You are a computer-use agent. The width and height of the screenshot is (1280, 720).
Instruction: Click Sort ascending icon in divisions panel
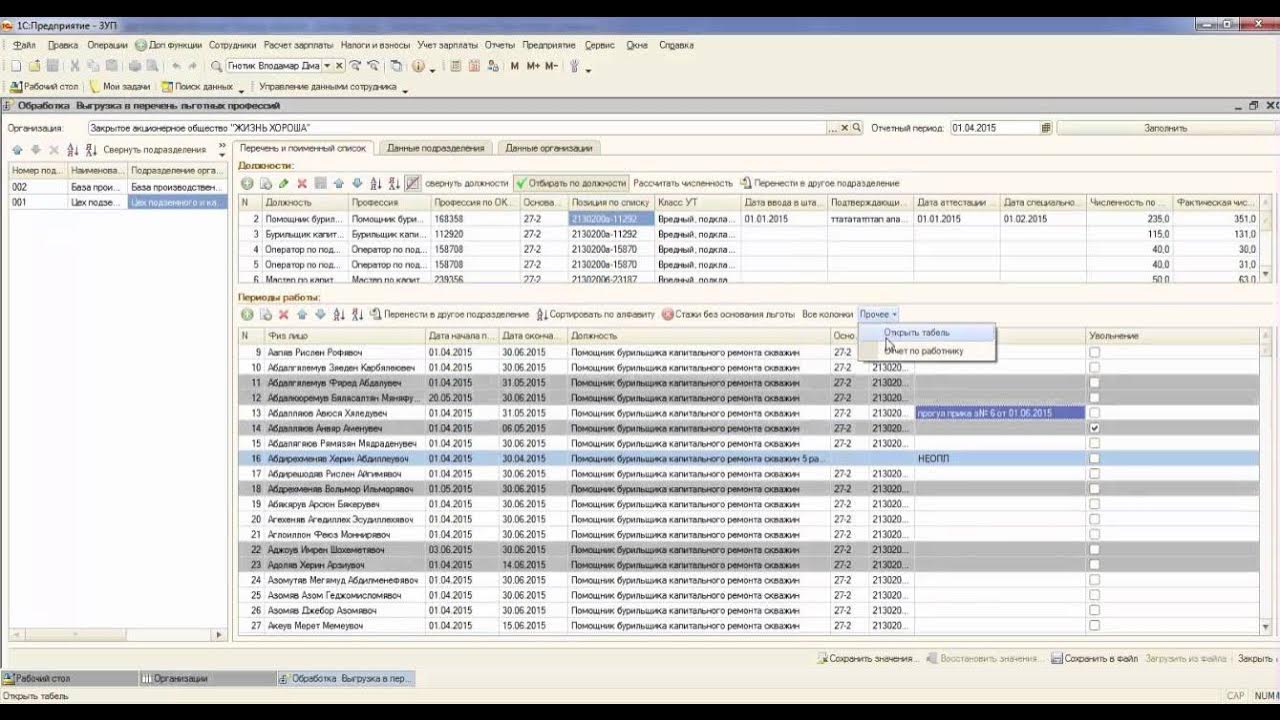coord(73,150)
